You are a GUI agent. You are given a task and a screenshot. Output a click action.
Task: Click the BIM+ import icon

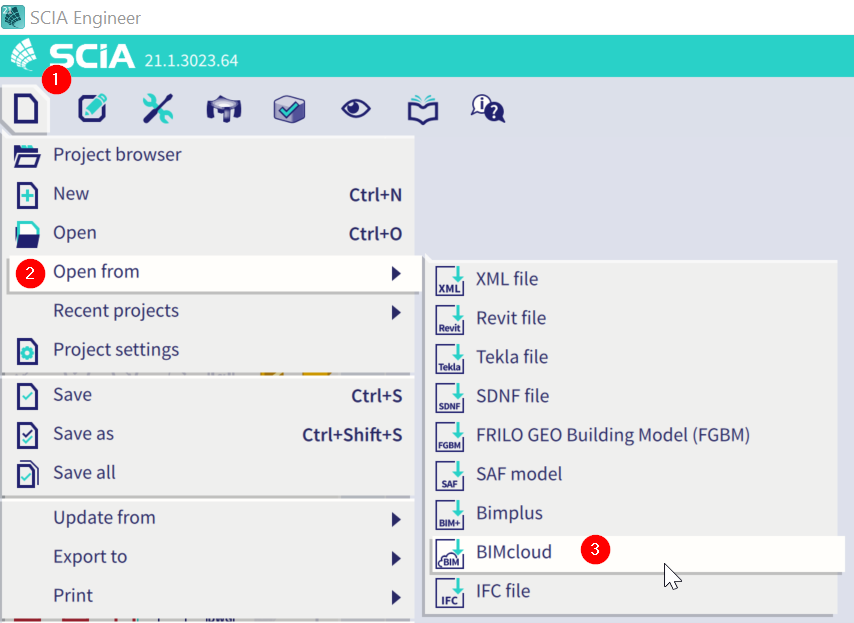click(450, 515)
